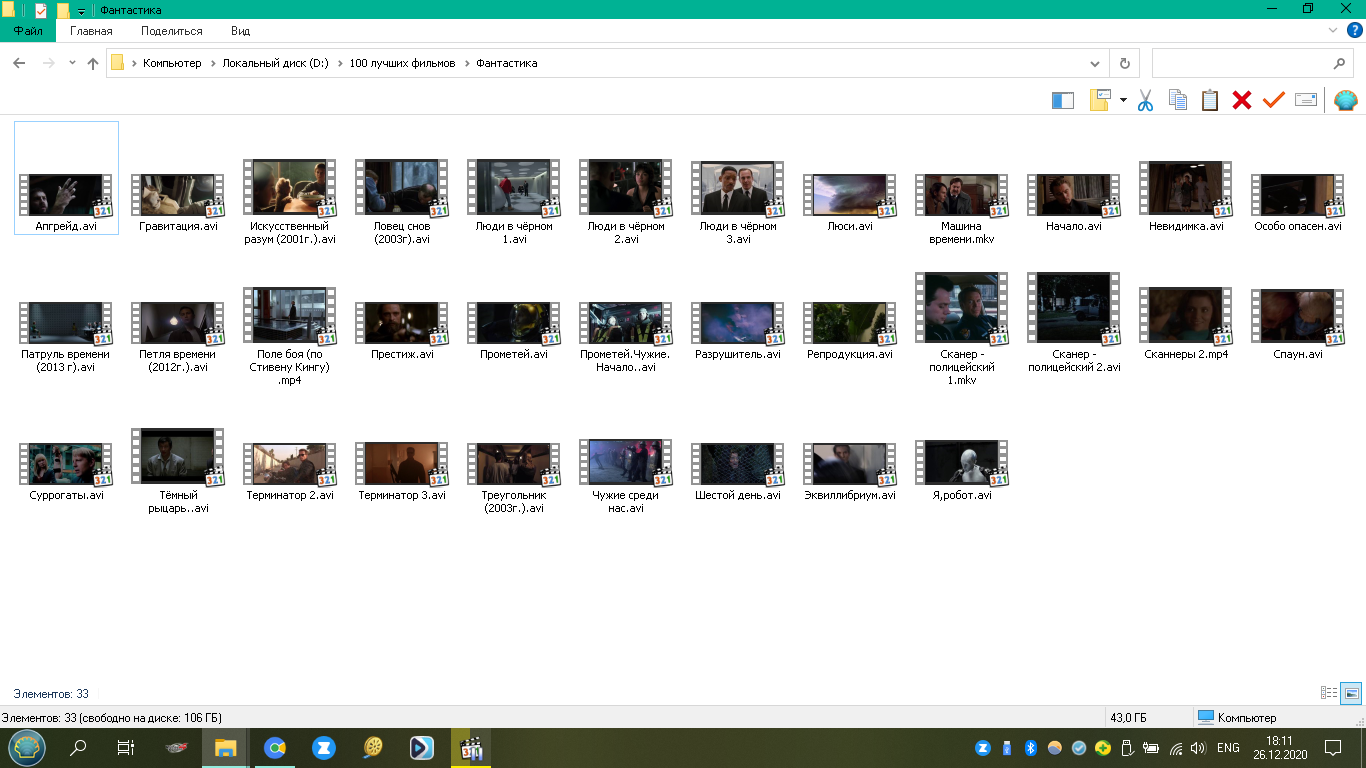Open the recent locations dropdown arrow

coord(72,63)
